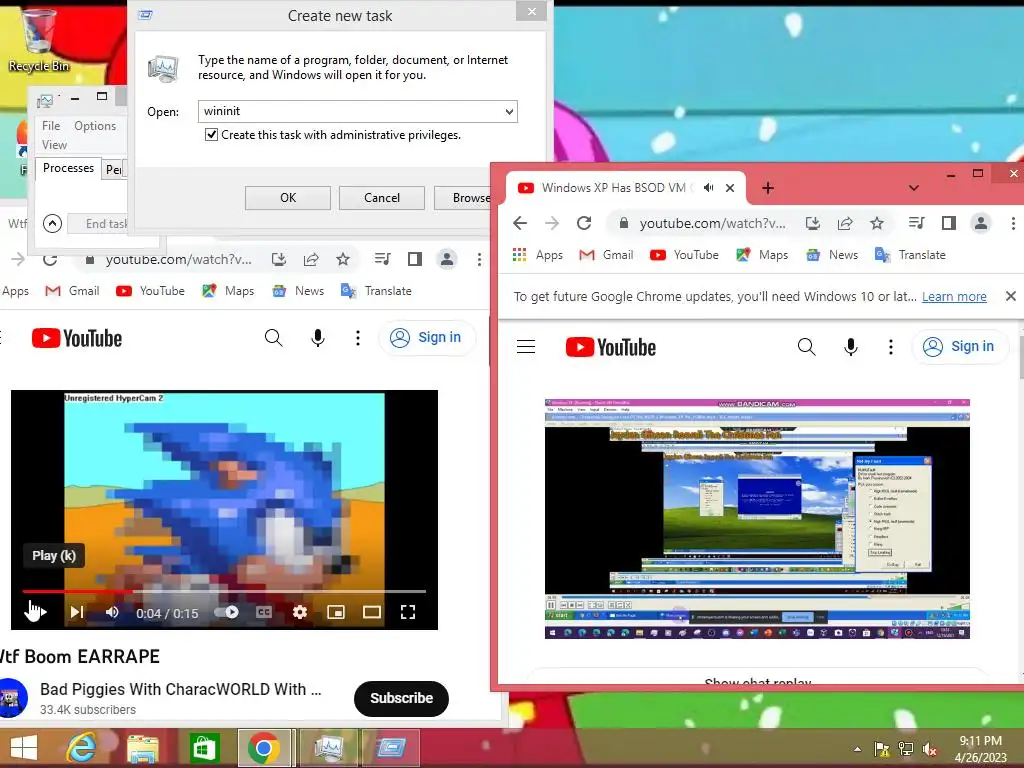This screenshot has width=1024, height=768.
Task: Dismiss the Chrome update notification bar
Action: tap(1010, 296)
